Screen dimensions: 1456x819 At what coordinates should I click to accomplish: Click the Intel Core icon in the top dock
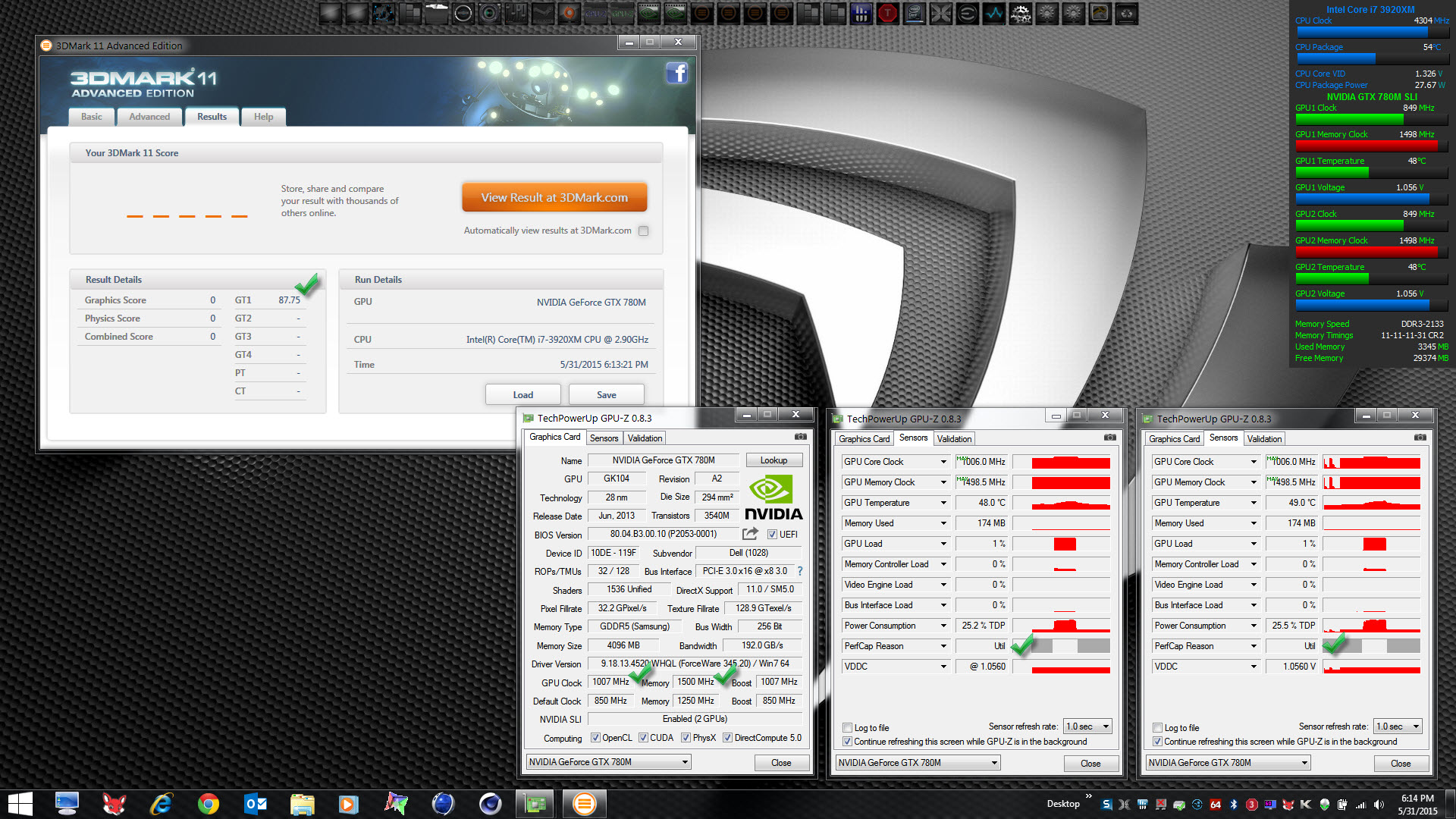pos(915,13)
